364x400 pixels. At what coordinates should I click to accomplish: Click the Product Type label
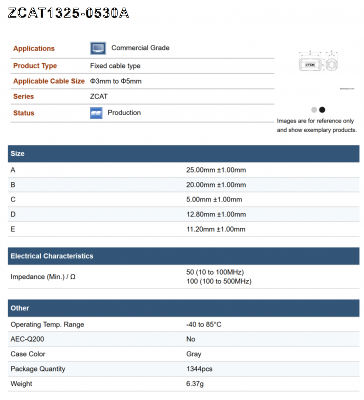pos(35,66)
